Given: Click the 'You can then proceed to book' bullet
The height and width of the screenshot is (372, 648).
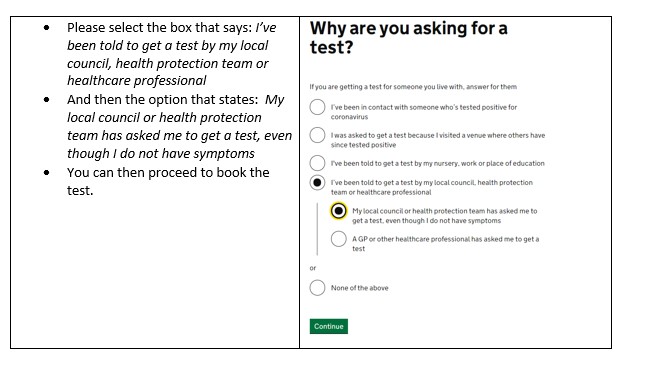Looking at the screenshot, I should 168,181.
